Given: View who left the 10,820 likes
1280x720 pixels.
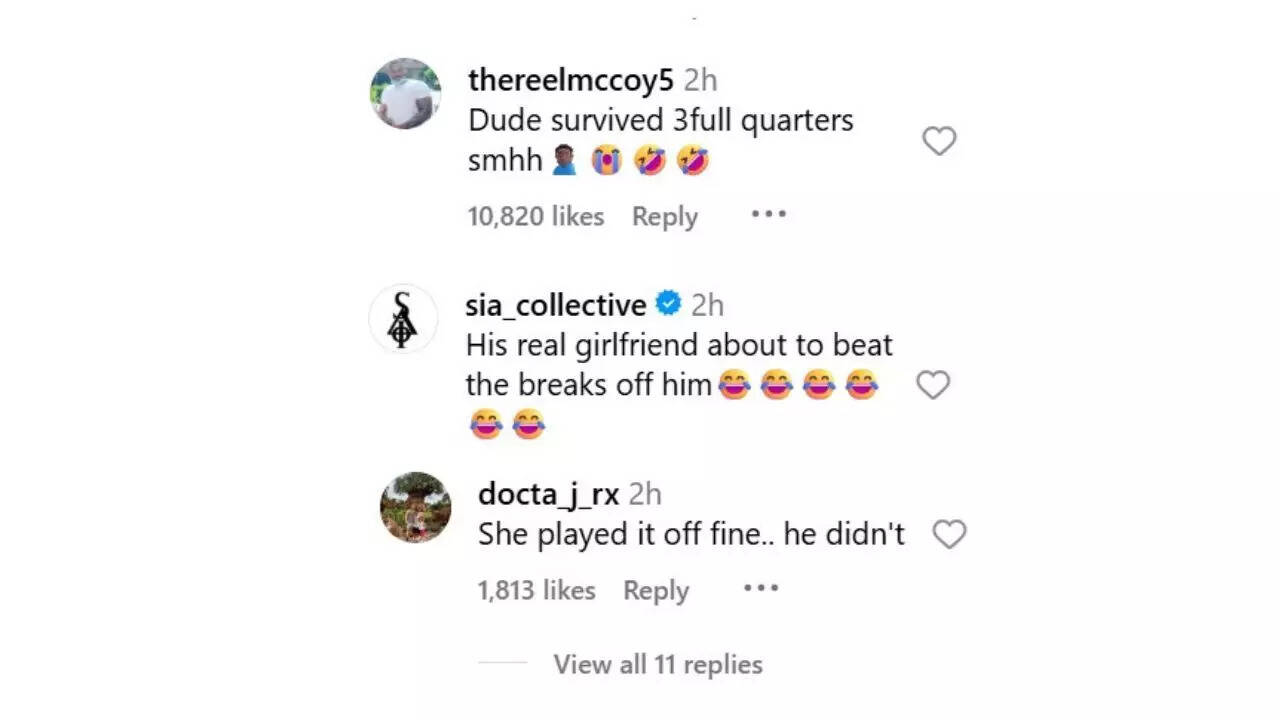Looking at the screenshot, I should tap(535, 216).
